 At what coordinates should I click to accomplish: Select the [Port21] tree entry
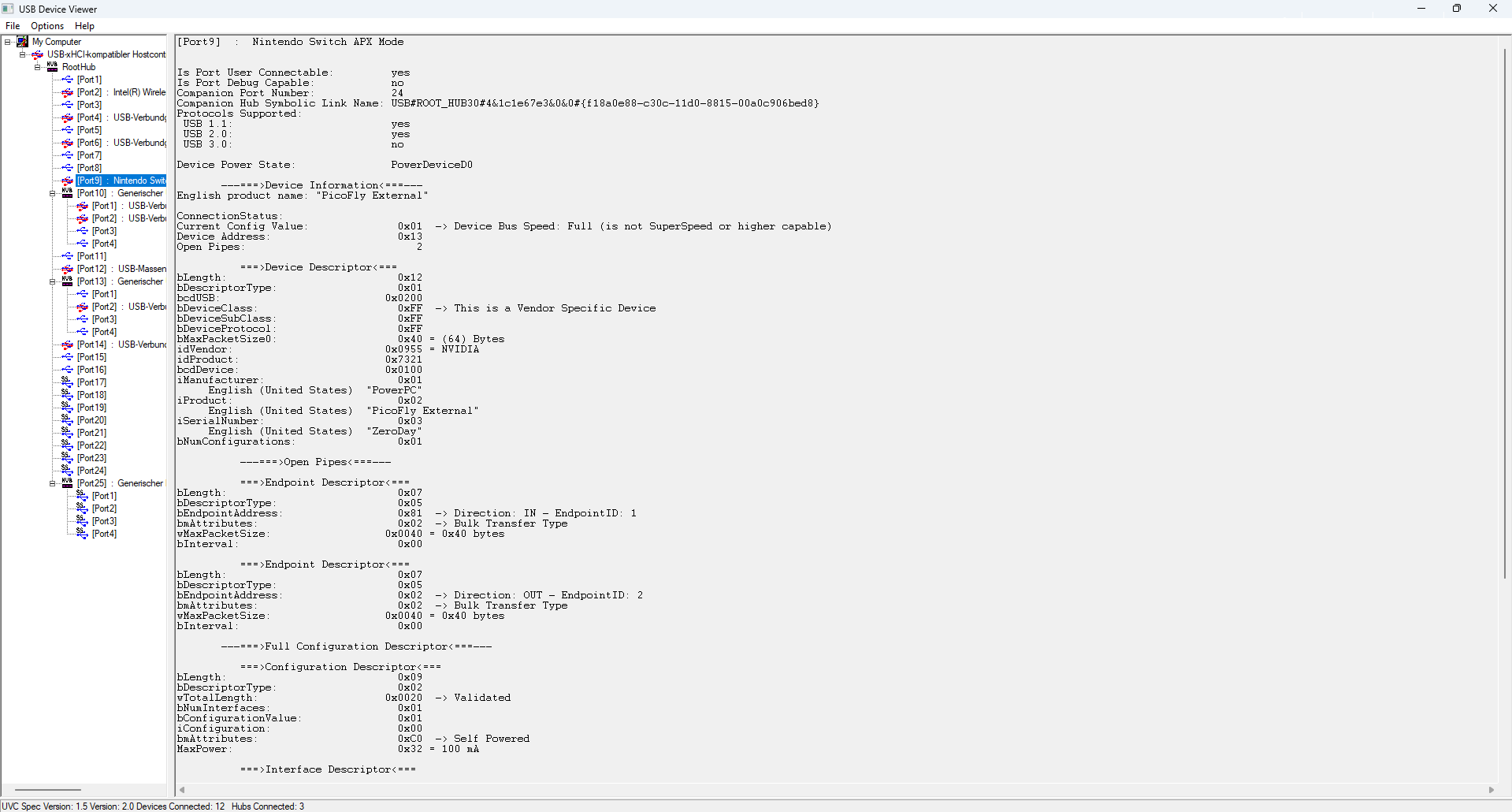[91, 433]
